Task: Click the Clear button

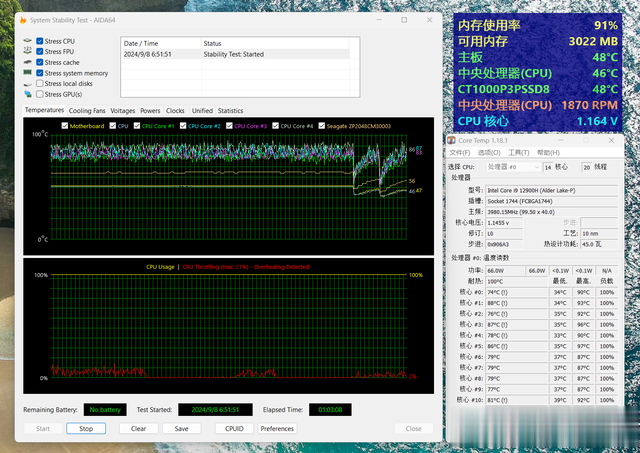Action: 138,429
